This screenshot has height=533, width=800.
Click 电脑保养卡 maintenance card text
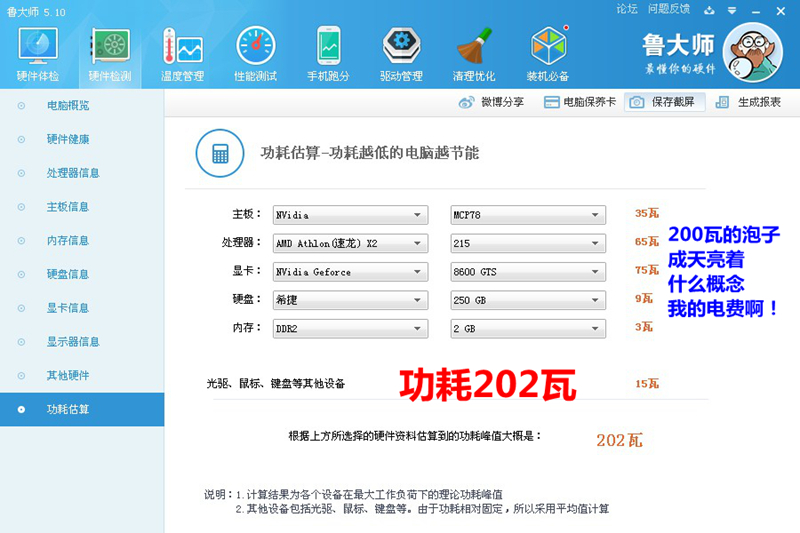pos(590,102)
